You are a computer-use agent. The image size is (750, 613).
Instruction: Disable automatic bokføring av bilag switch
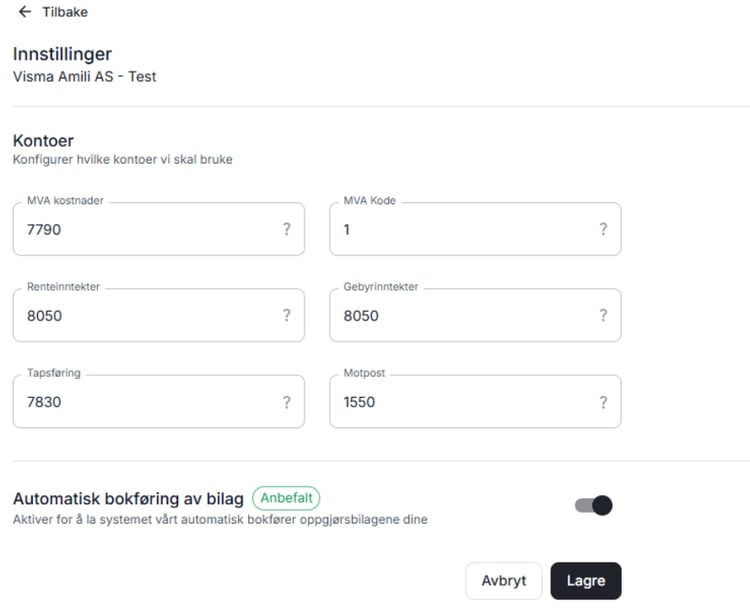594,505
